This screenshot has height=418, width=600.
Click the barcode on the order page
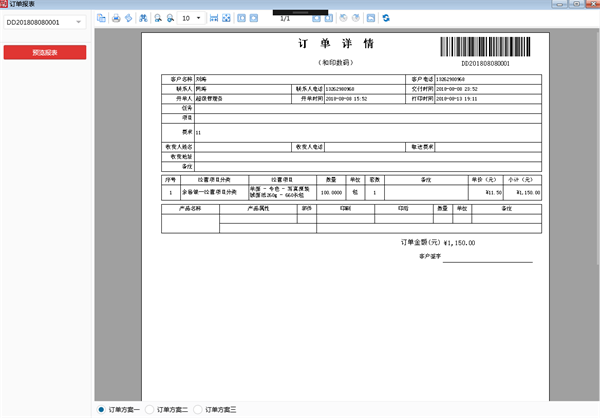tap(484, 47)
